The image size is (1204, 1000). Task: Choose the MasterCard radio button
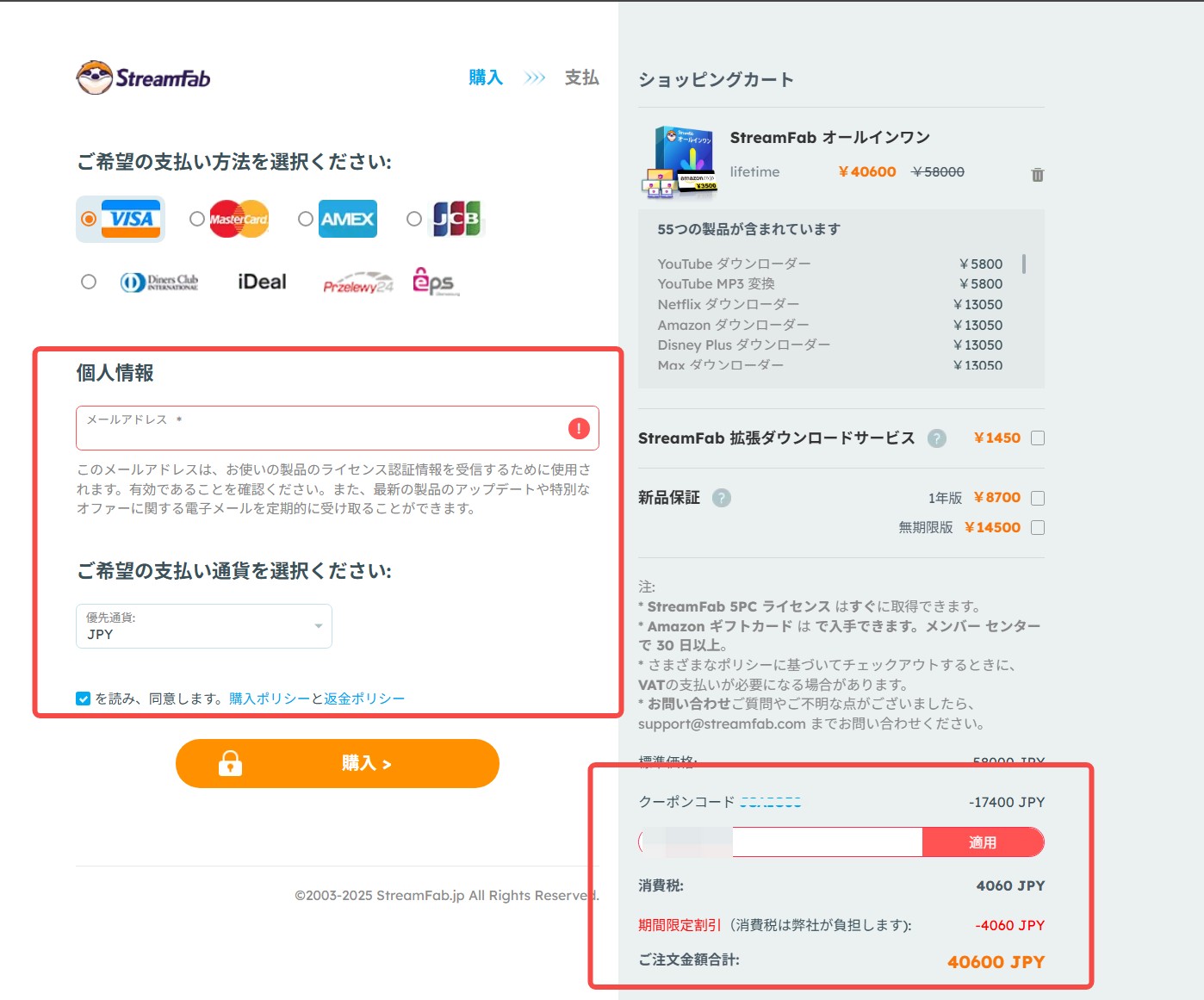[197, 219]
